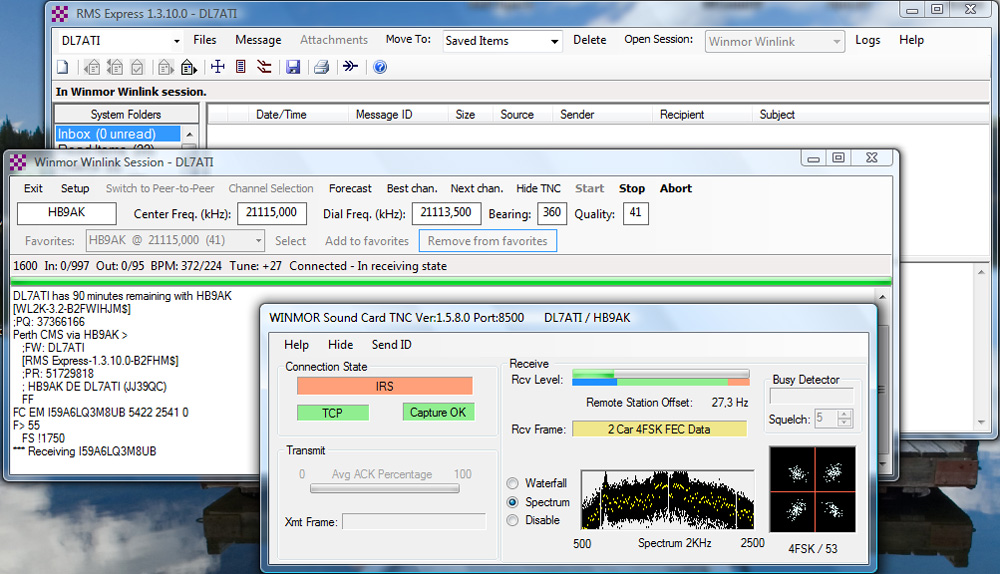The image size is (1000, 574).
Task: Open help via blue question mark icon
Action: (380, 68)
